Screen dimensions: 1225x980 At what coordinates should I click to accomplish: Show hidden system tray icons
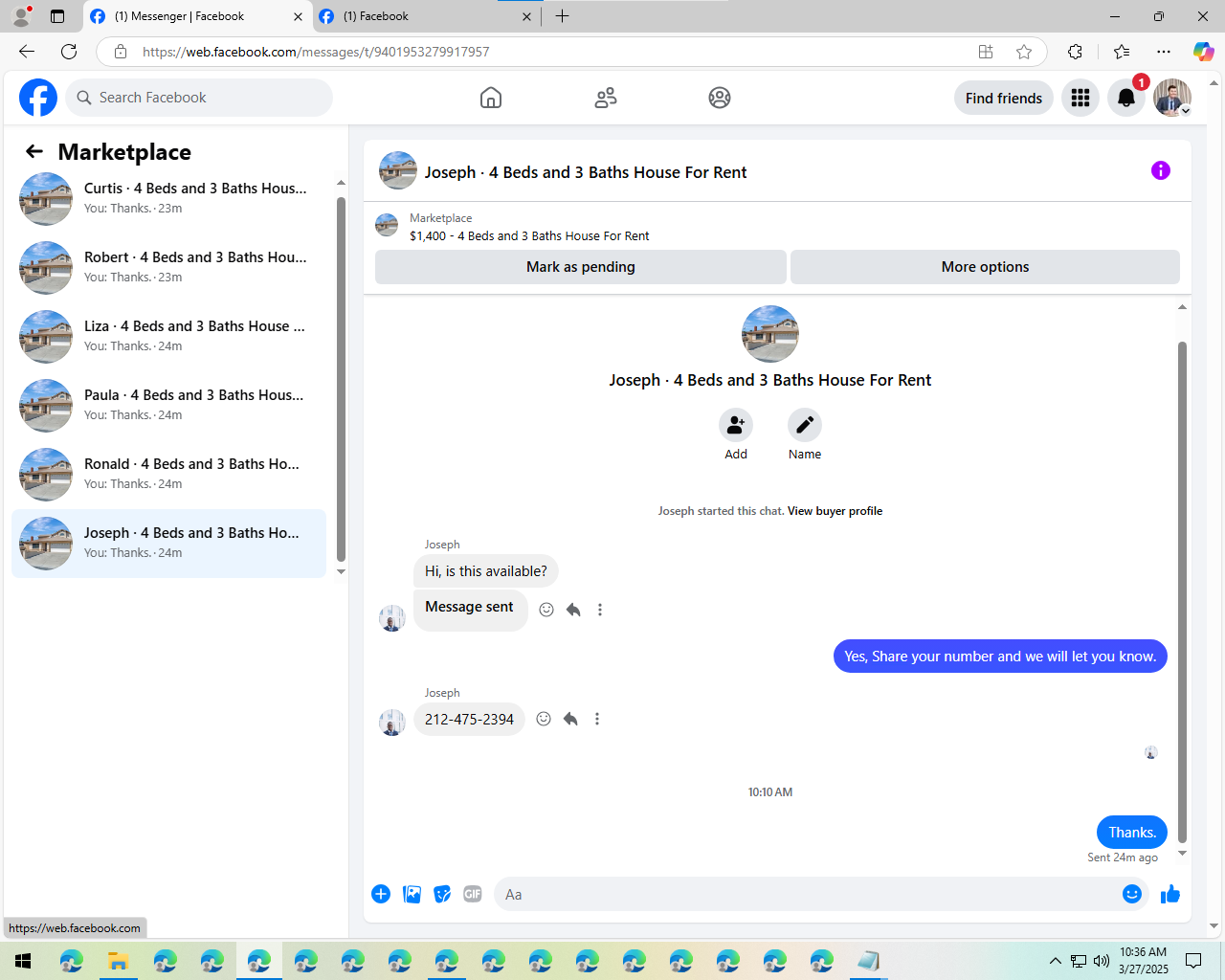pyautogui.click(x=1055, y=961)
